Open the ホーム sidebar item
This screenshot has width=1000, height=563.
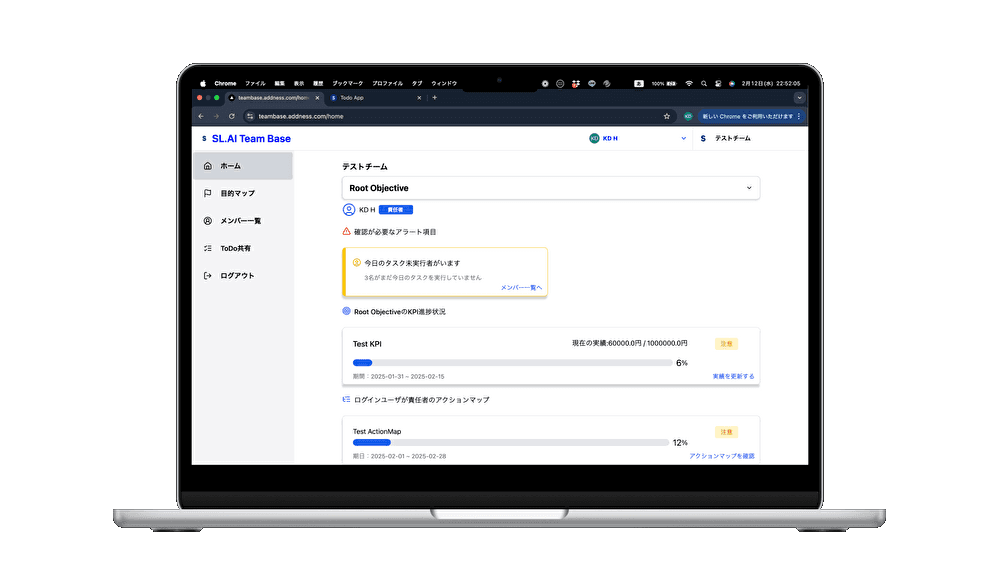click(x=243, y=166)
